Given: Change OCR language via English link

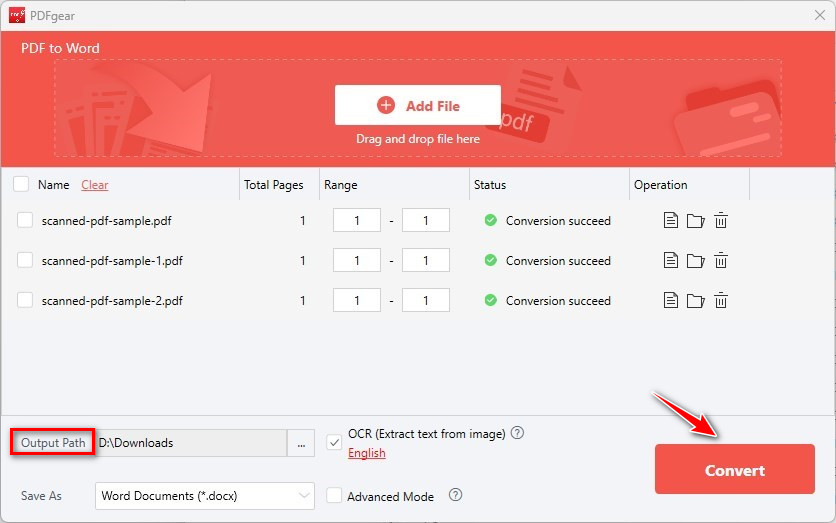Looking at the screenshot, I should (367, 453).
